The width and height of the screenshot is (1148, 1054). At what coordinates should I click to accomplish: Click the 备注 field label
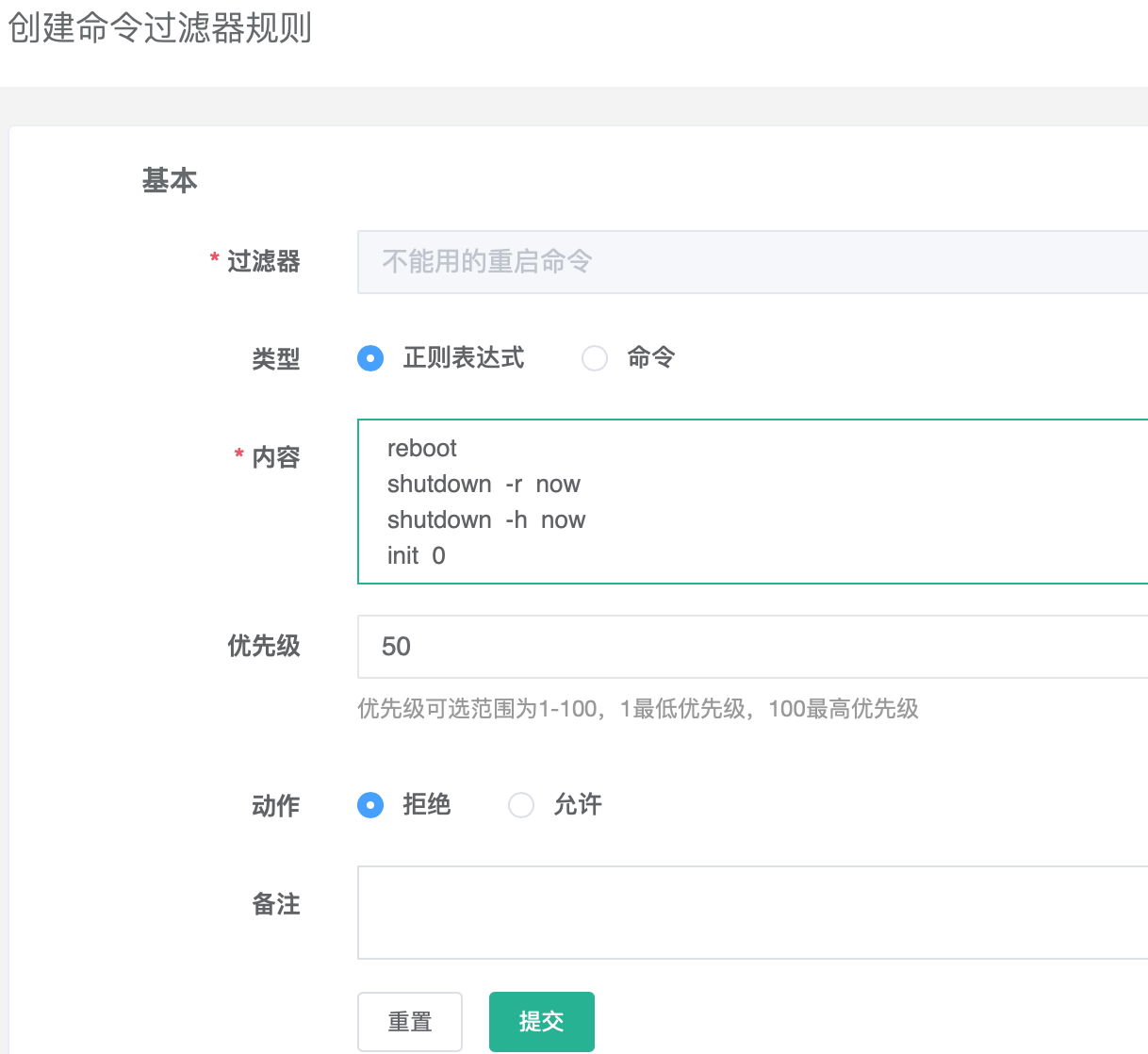[x=275, y=904]
